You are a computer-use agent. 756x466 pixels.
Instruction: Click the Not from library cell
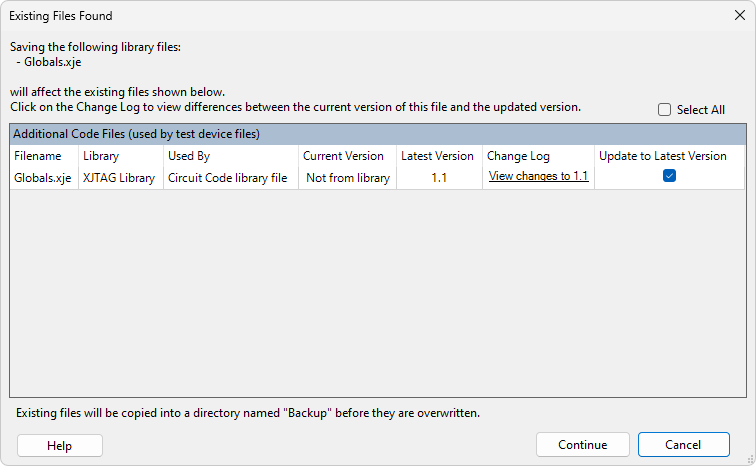[348, 178]
